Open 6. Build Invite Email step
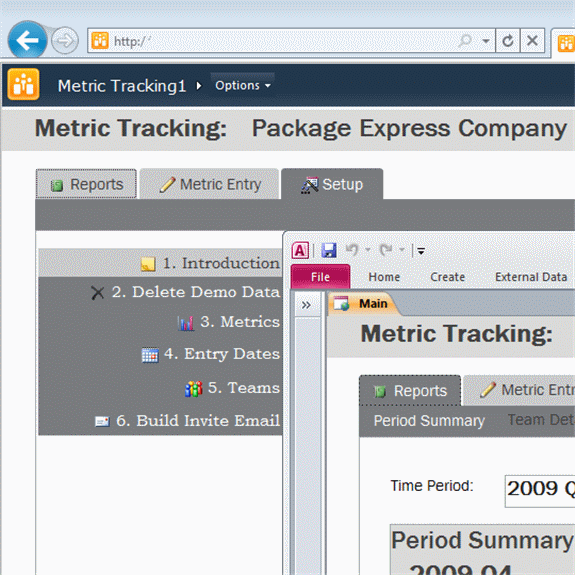The image size is (575, 575). 161,421
